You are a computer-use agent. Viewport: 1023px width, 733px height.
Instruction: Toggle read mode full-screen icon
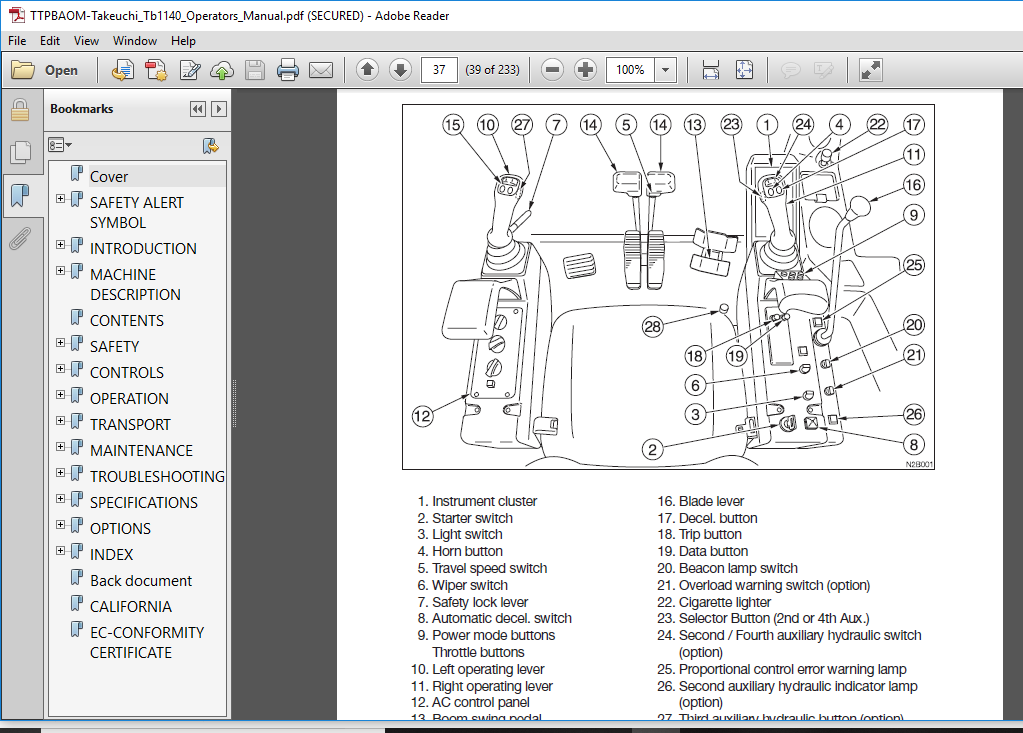click(870, 70)
